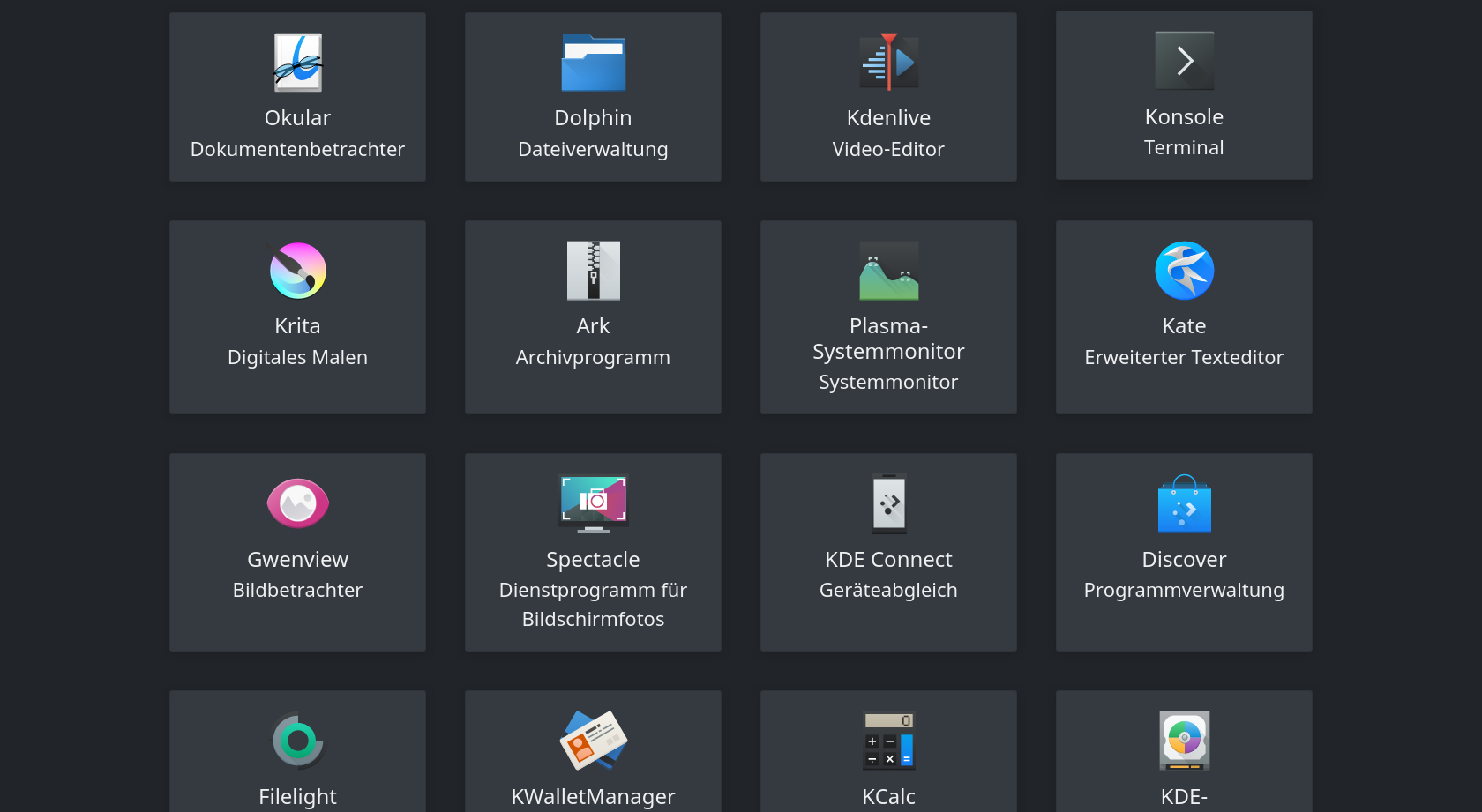Click Dokumentenbetrachter subtitle under Okular
This screenshot has width=1482, height=812.
[x=298, y=150]
